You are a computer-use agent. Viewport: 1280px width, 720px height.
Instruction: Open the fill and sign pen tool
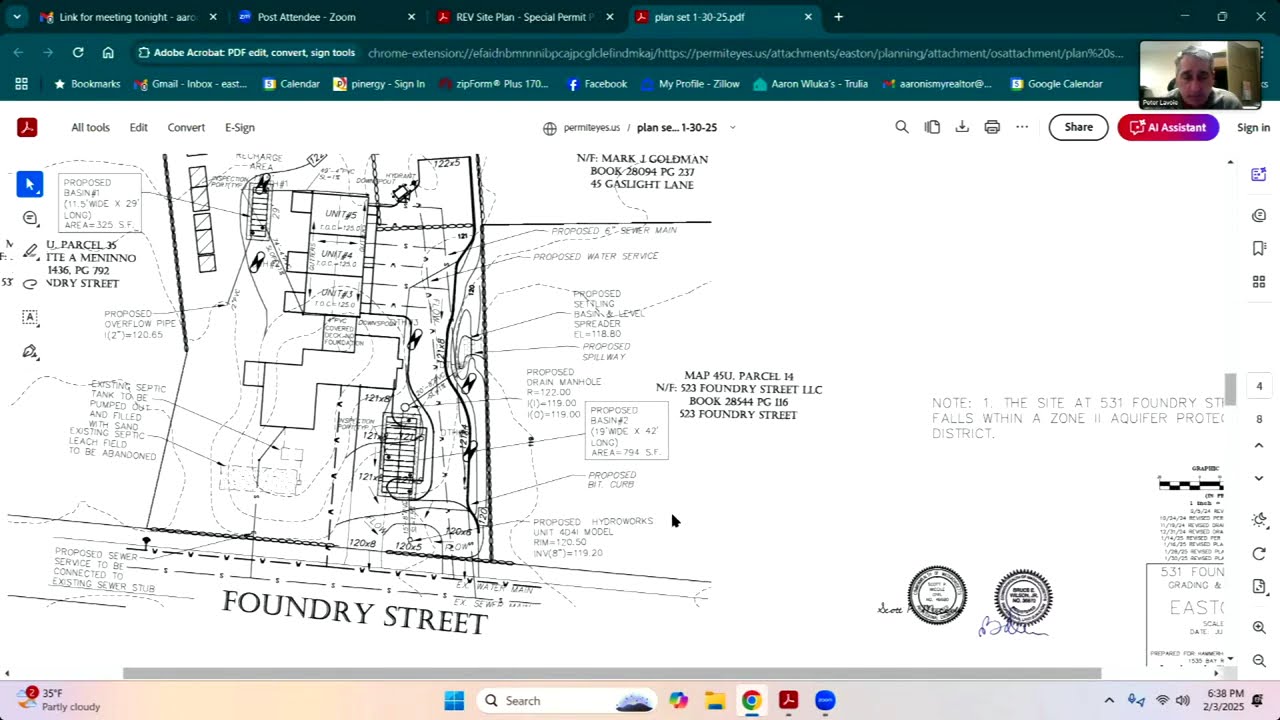[30, 351]
